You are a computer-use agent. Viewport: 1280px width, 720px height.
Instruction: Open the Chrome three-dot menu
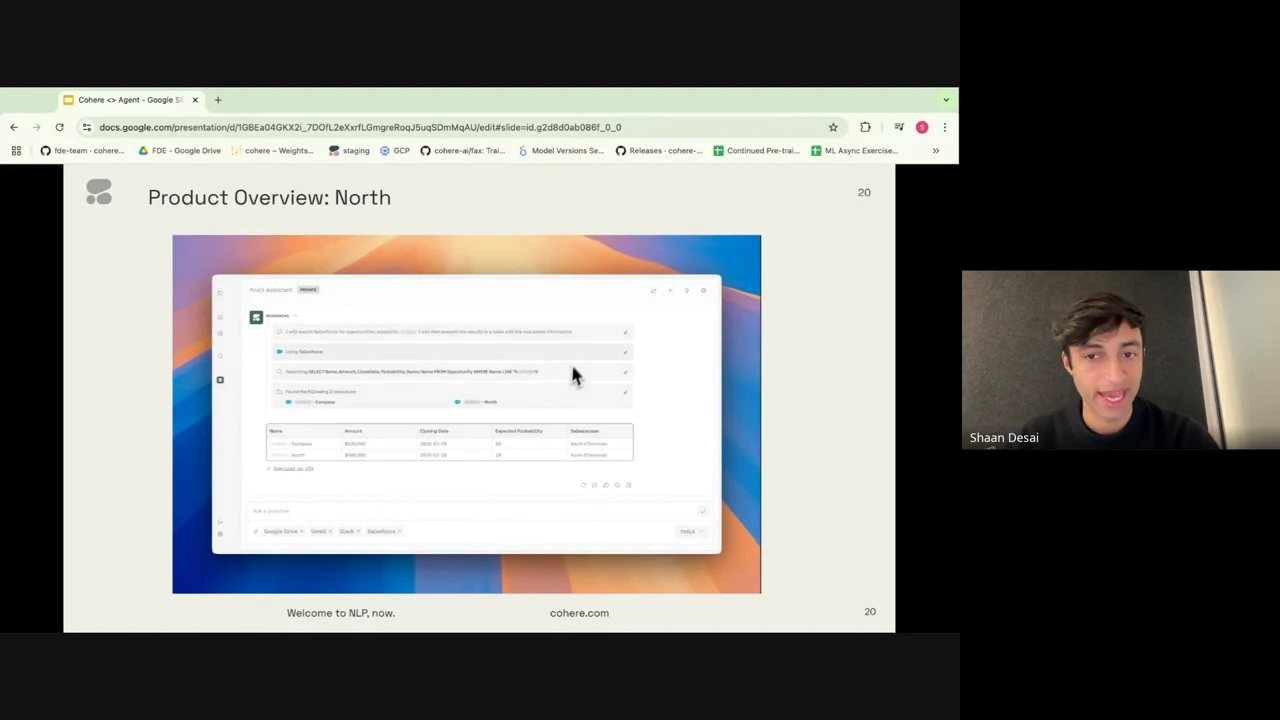pyautogui.click(x=944, y=127)
